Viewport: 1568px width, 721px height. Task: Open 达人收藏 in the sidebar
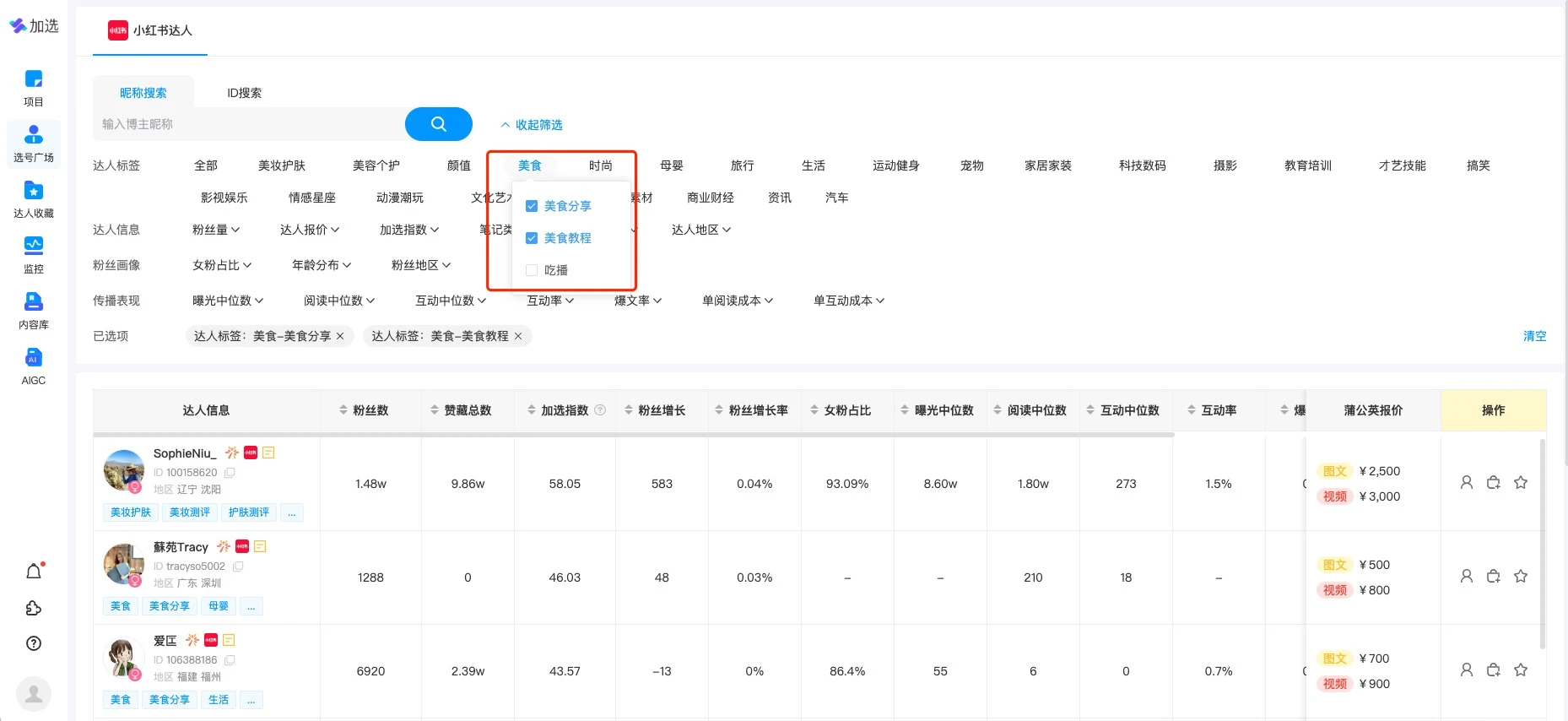34,199
